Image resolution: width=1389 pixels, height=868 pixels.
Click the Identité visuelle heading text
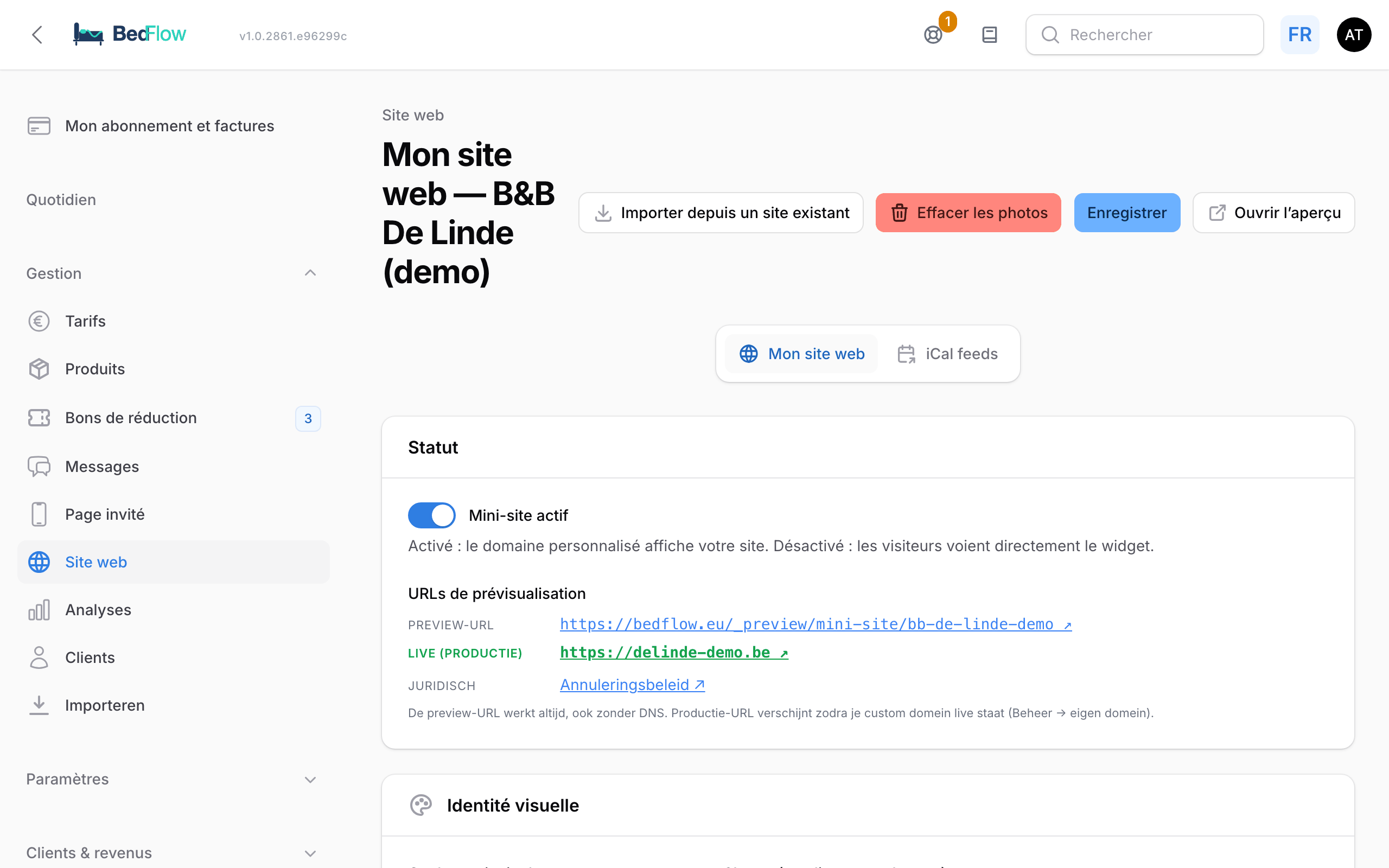513,805
